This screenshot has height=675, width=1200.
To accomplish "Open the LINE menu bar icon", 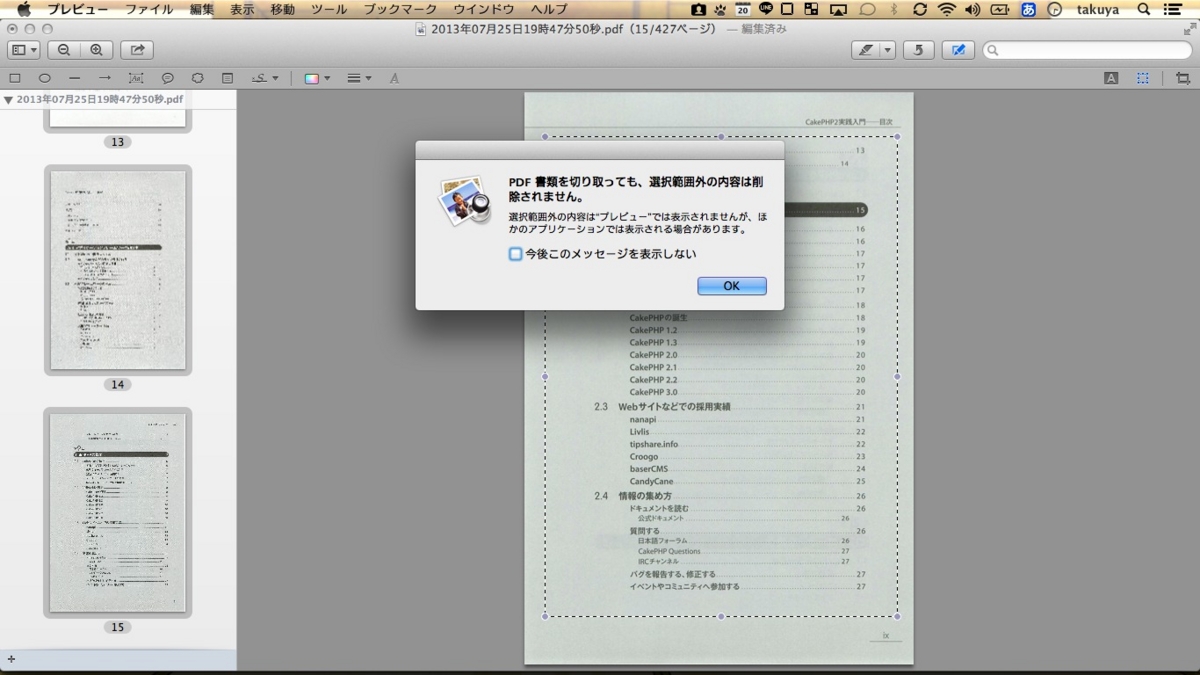I will pos(766,9).
